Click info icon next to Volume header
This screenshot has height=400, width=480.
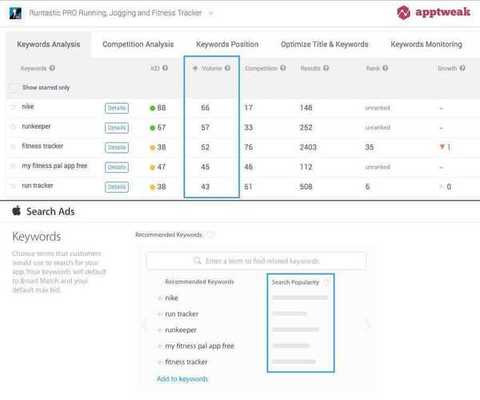[228, 68]
